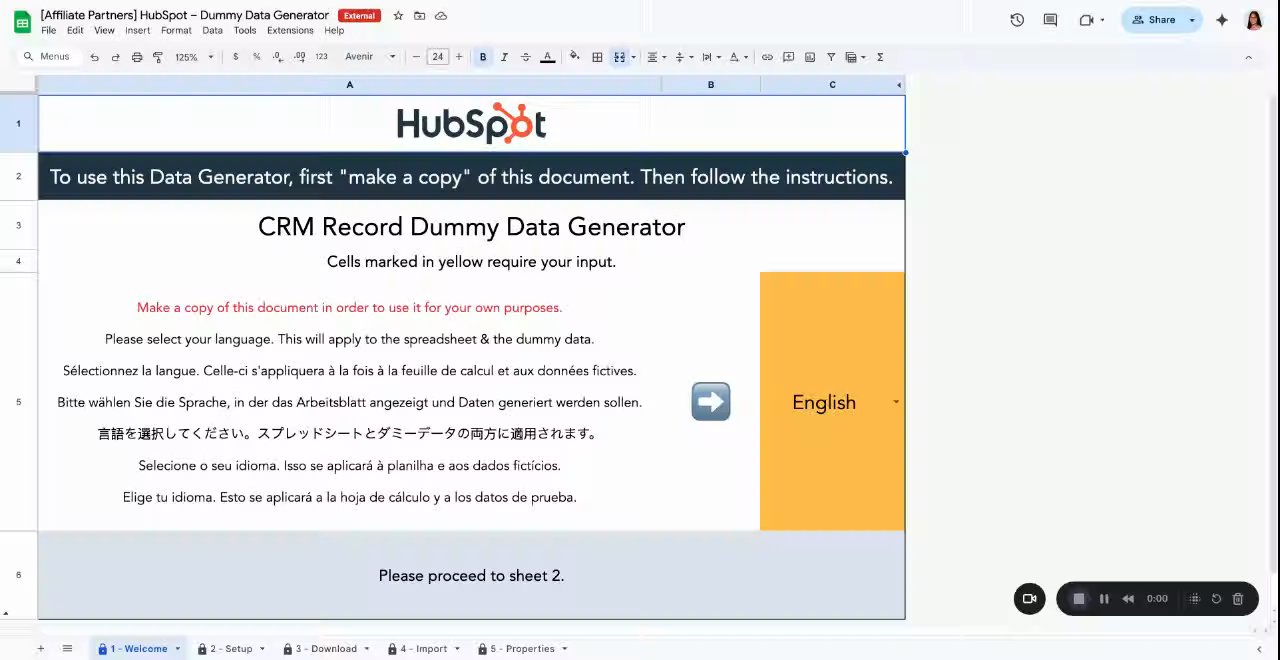Apply italic formatting
Screen dimensions: 1280x660
(x=504, y=57)
